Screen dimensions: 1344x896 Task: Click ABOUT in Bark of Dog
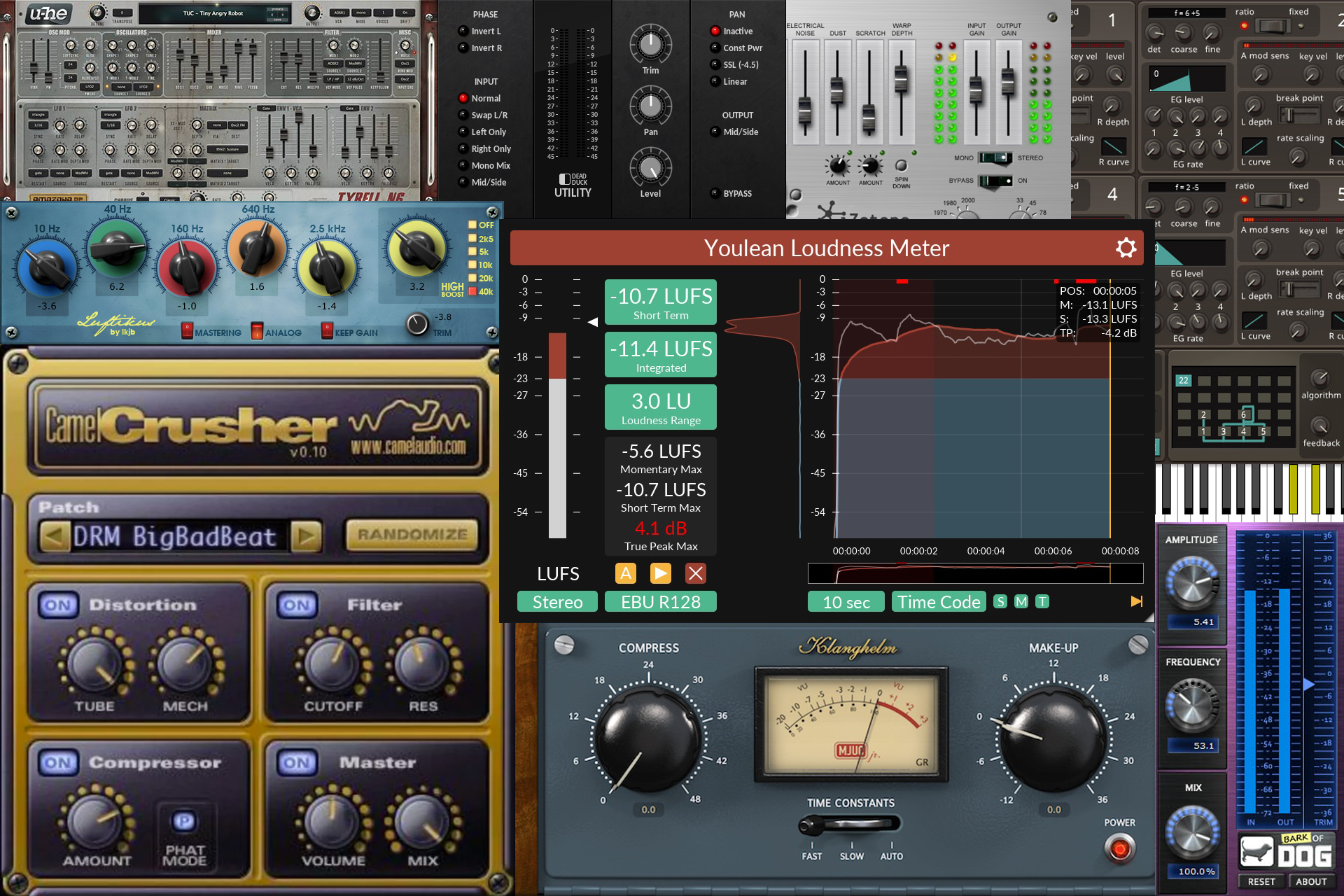click(x=1310, y=881)
